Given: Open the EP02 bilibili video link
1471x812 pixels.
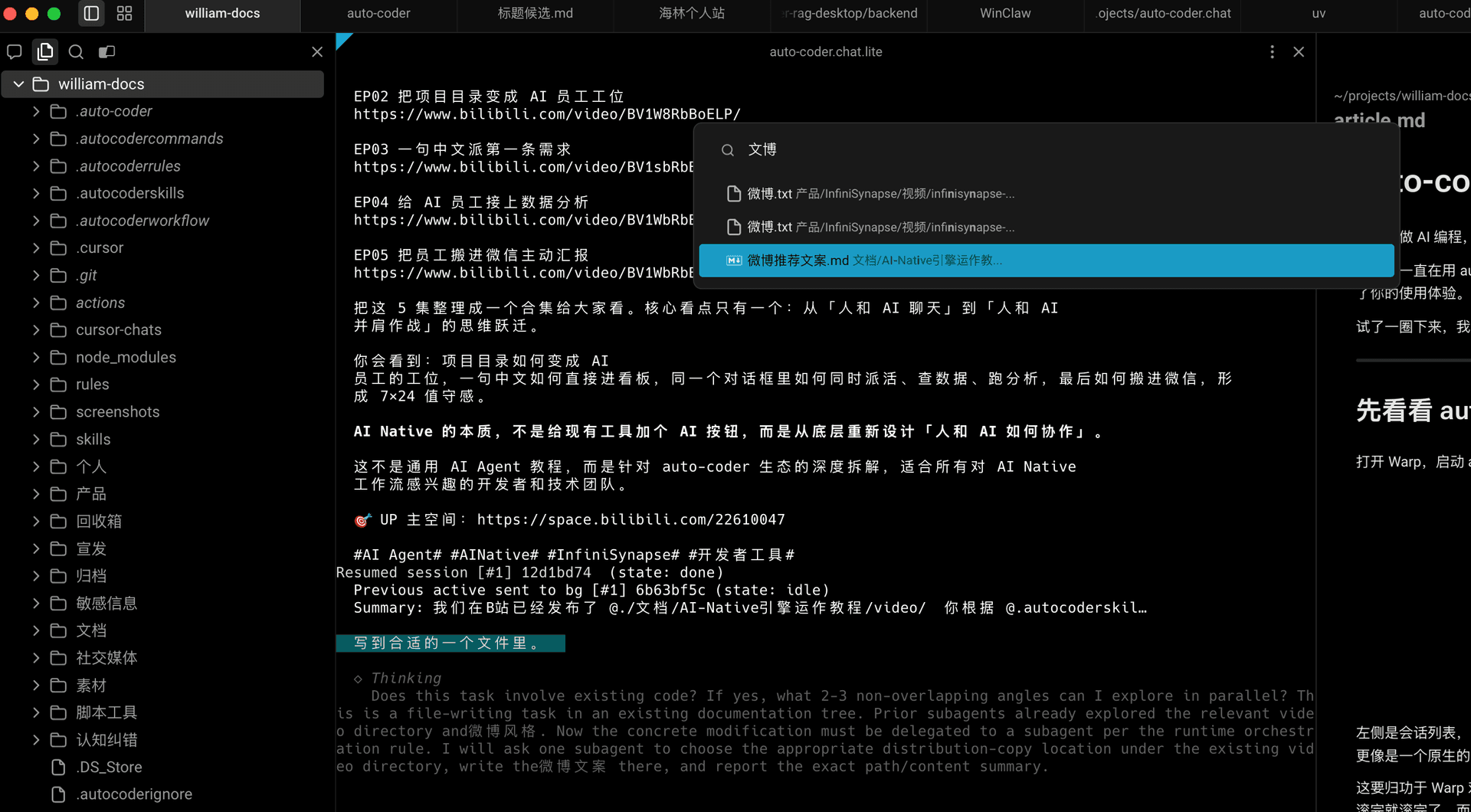Looking at the screenshot, I should point(547,114).
